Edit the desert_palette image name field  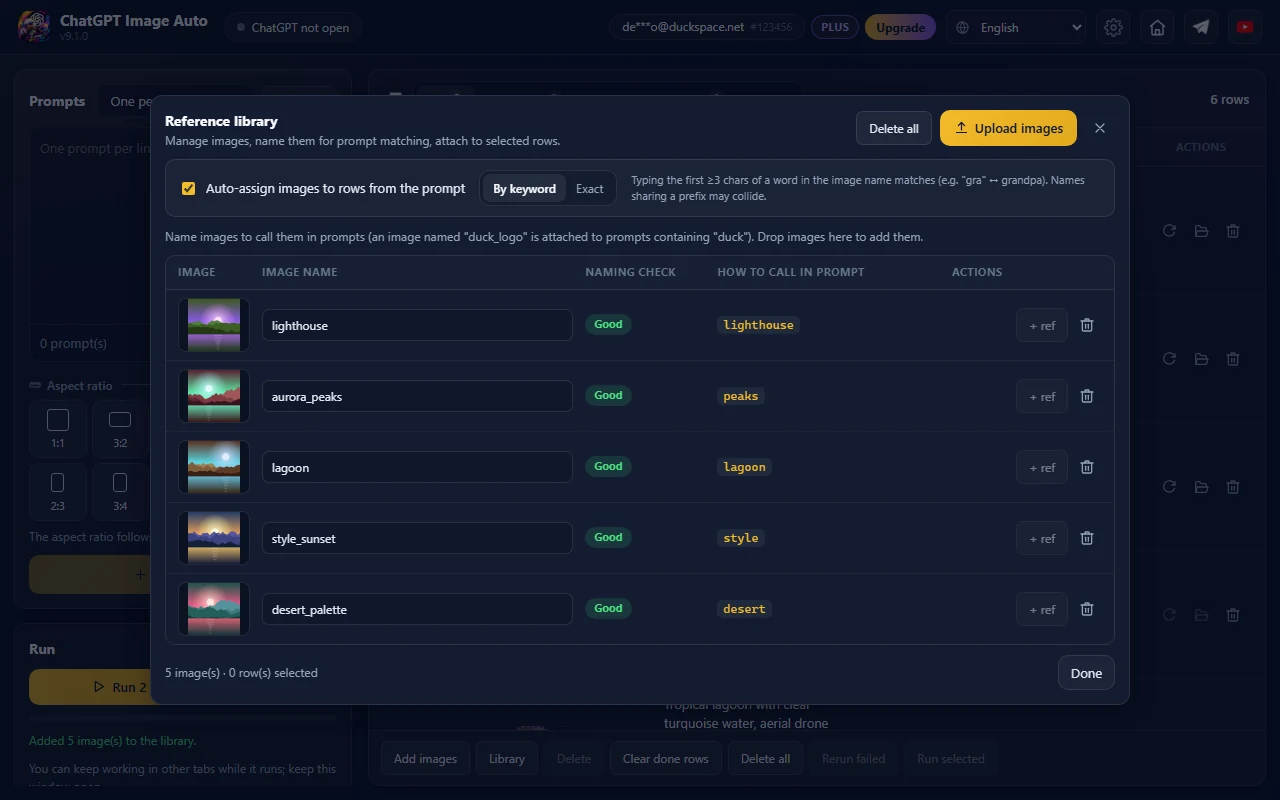click(x=417, y=609)
